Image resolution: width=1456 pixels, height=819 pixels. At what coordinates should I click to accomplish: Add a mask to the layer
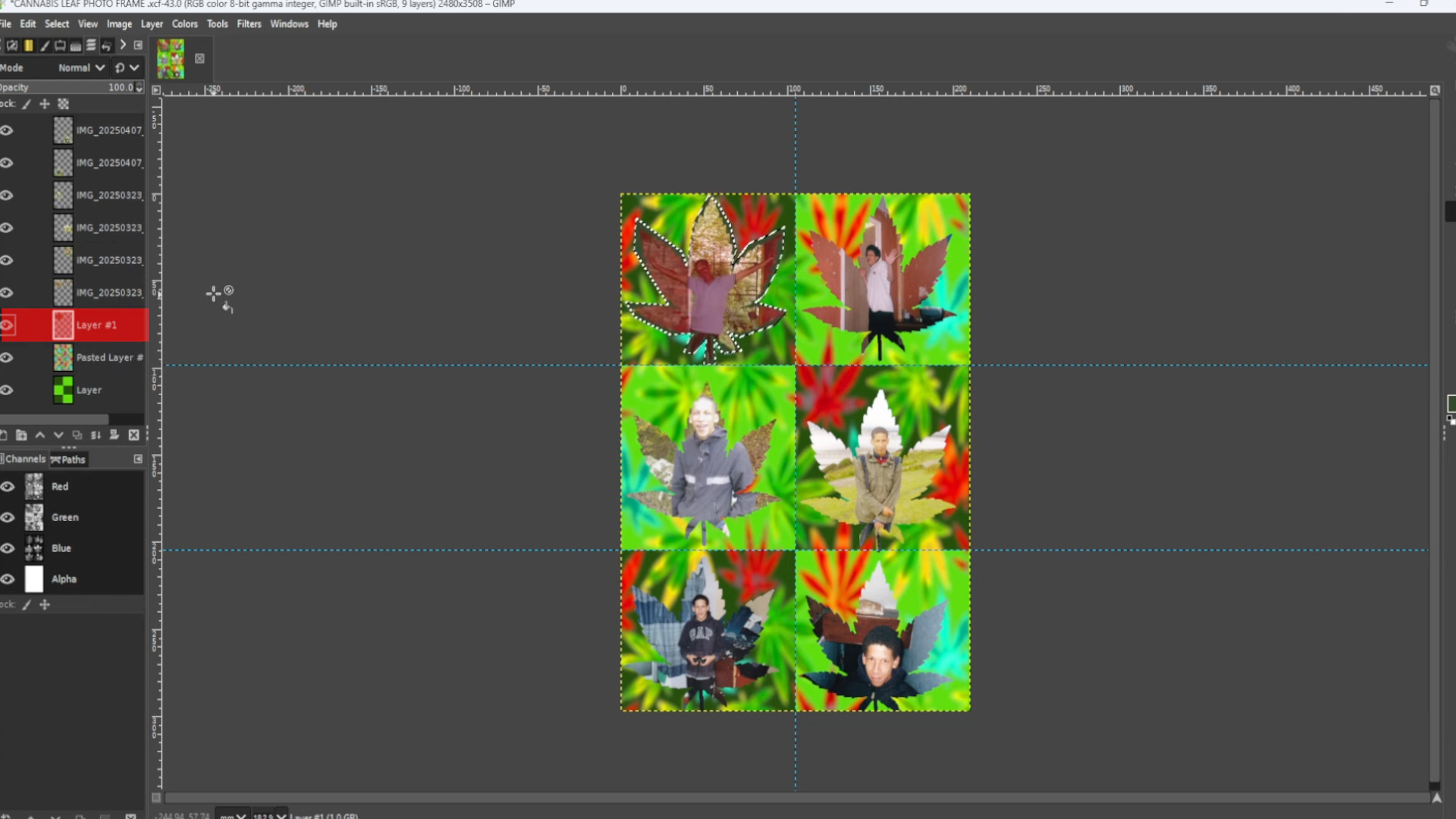(114, 435)
